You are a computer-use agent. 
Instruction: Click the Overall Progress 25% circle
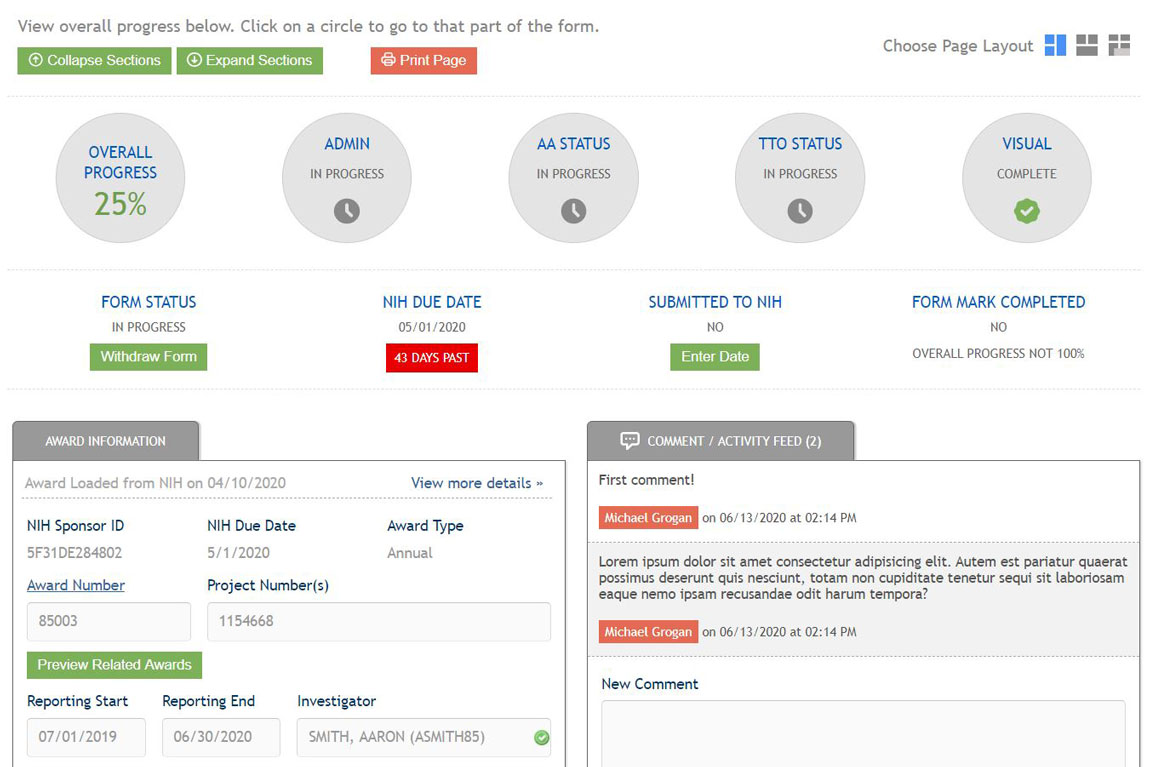[120, 178]
